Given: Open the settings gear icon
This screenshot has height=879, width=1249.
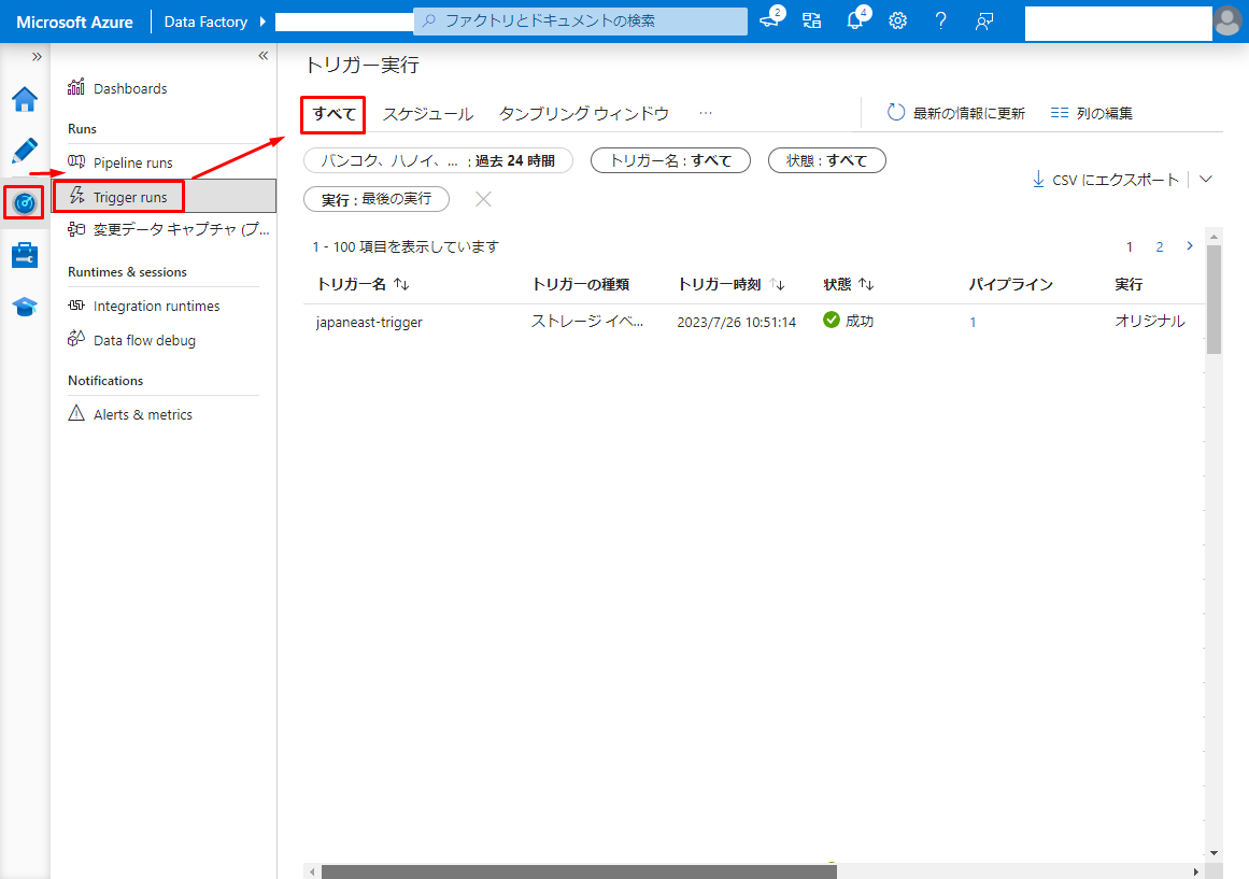Looking at the screenshot, I should pos(898,21).
